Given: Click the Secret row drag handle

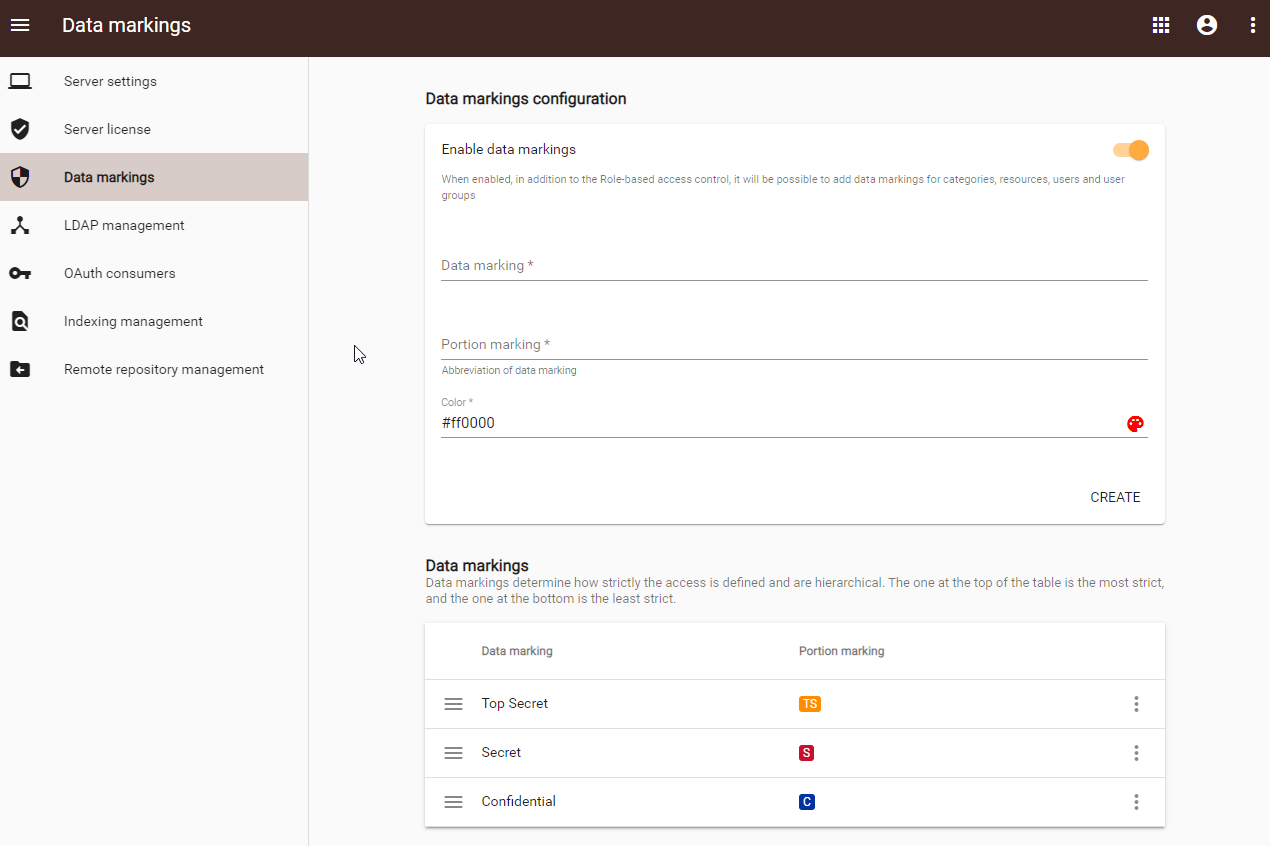Looking at the screenshot, I should coord(453,753).
